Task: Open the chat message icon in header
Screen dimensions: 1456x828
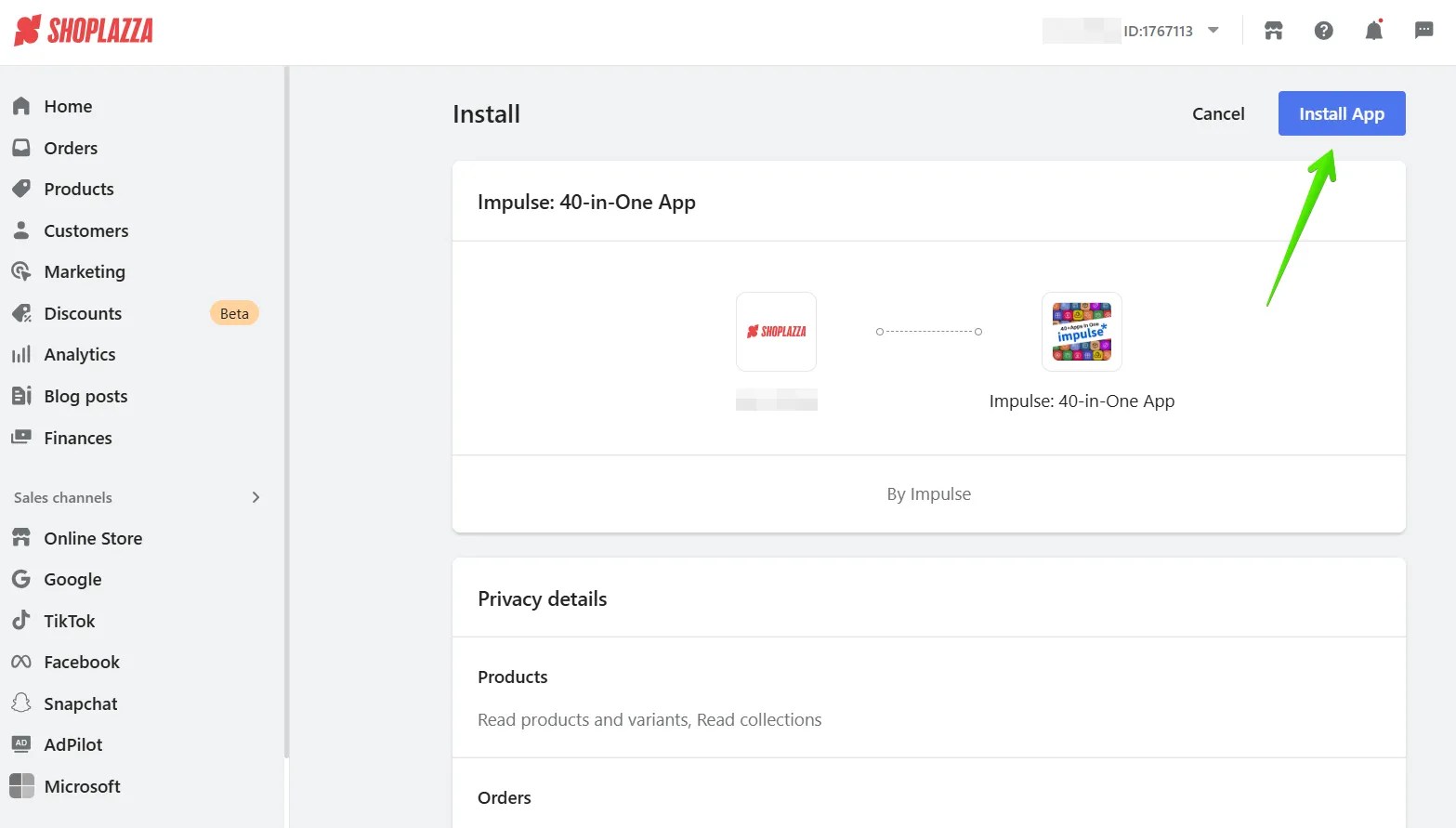Action: [x=1423, y=31]
